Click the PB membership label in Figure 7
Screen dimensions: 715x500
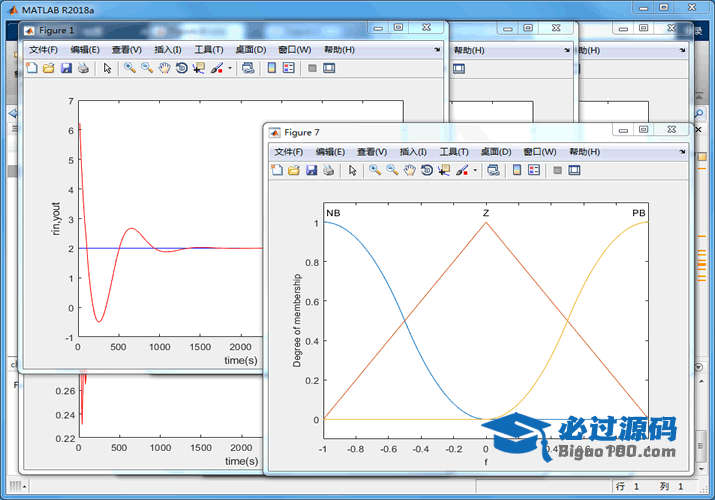point(639,213)
